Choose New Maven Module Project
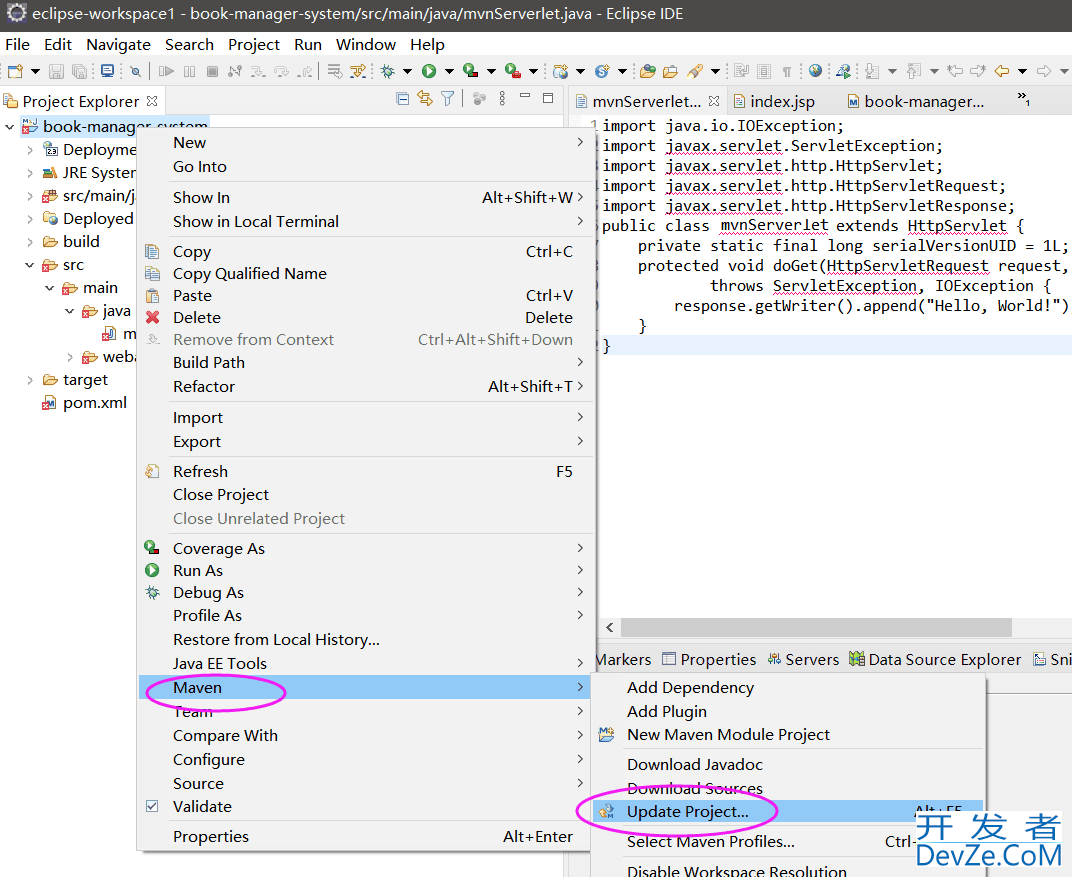 (x=788, y=735)
